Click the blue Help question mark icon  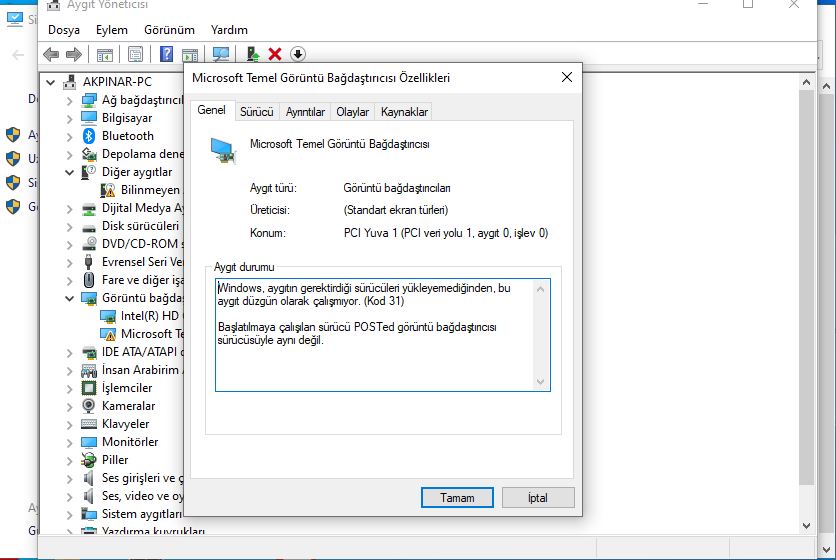tap(166, 54)
